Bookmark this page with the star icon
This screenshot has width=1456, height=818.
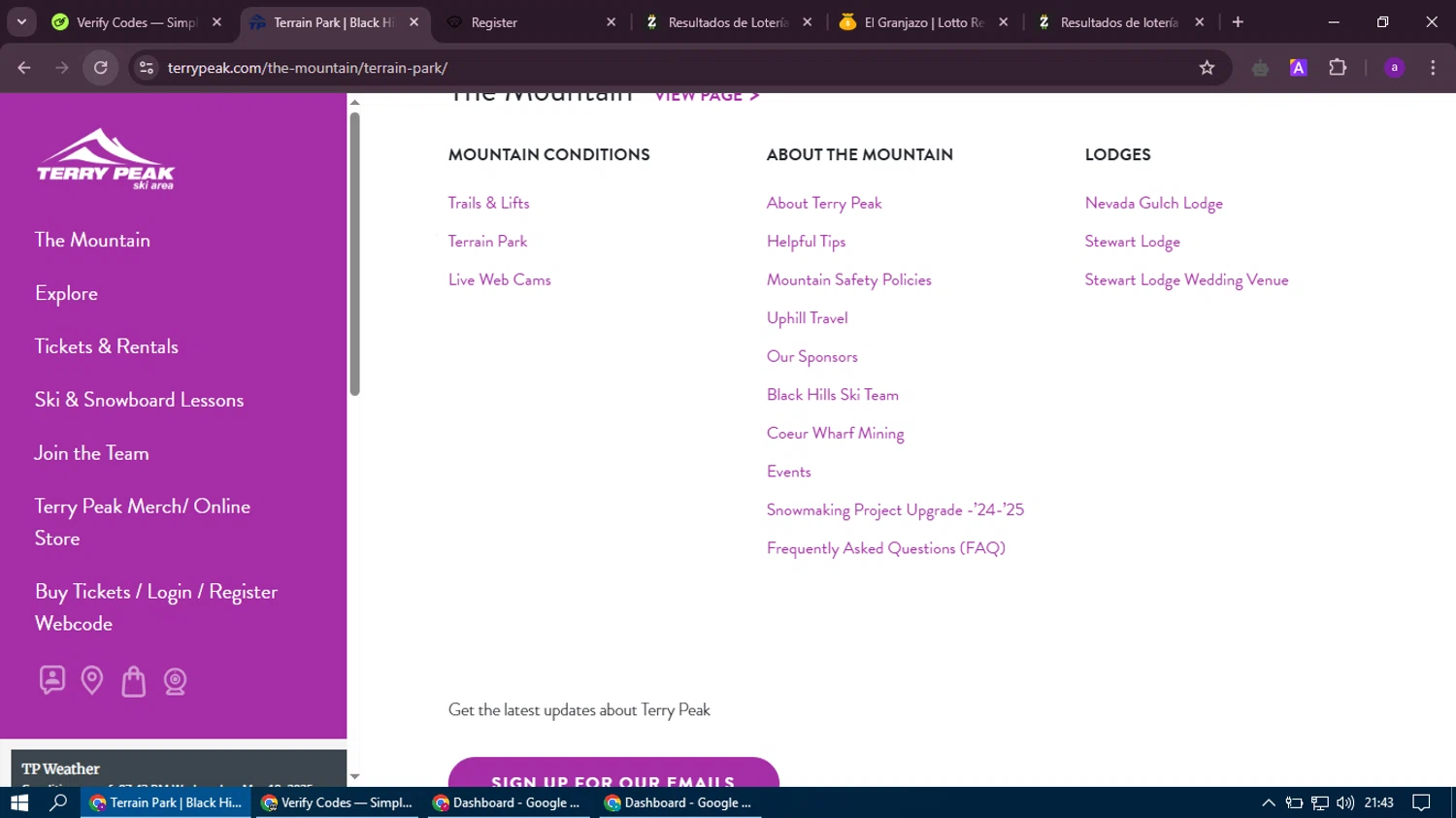point(1207,67)
